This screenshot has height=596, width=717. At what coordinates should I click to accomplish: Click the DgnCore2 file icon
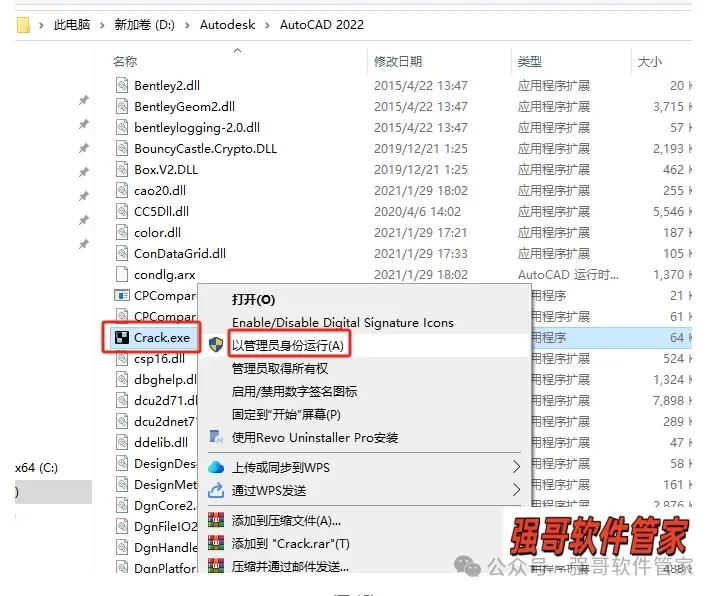tap(122, 505)
